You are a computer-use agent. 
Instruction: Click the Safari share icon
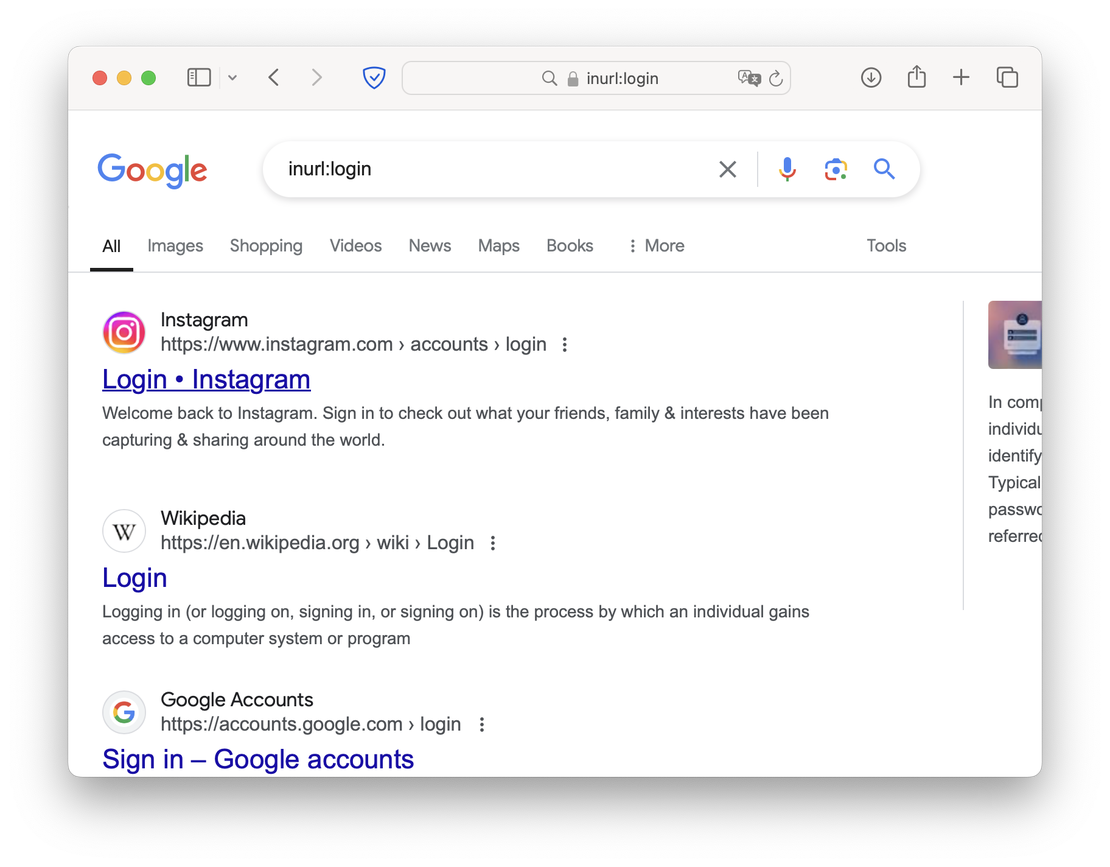click(x=916, y=77)
